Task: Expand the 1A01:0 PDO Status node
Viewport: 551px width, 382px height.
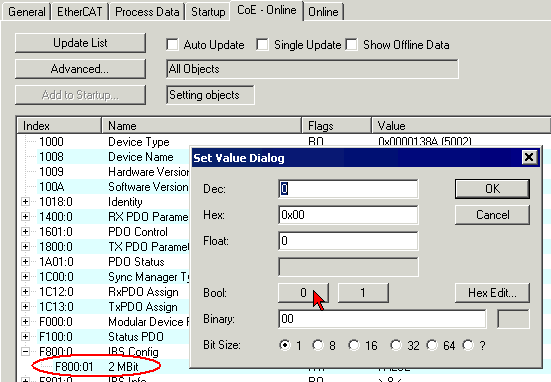Action: (x=25, y=262)
